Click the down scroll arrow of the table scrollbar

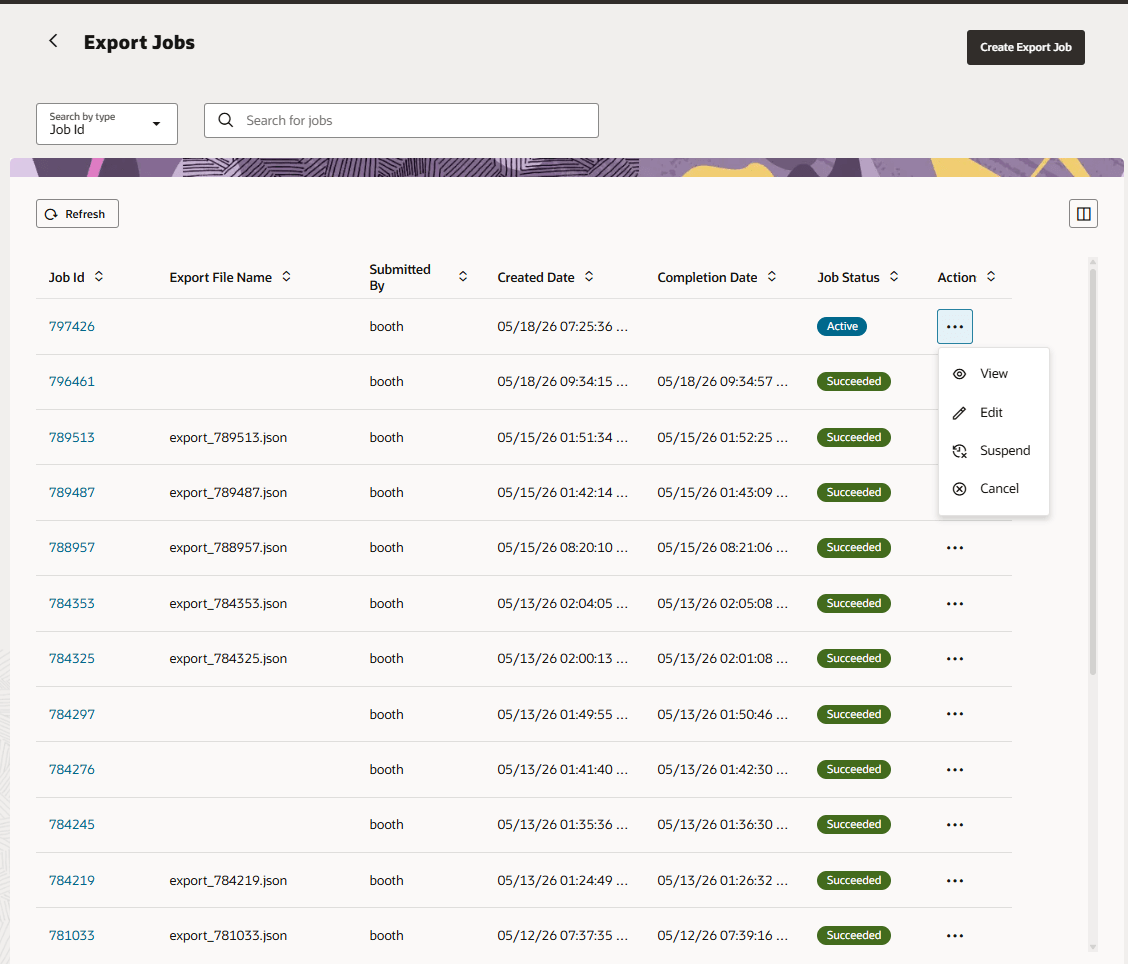[x=1093, y=947]
